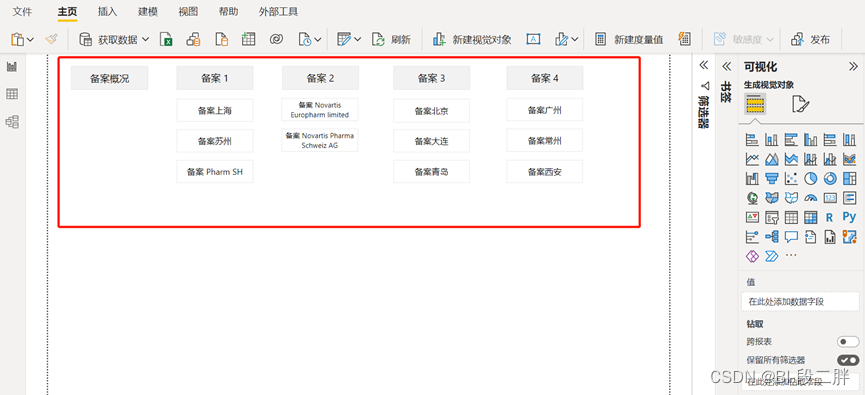Viewport: 865px width, 395px height.
Task: Insert a text box from the toolbar
Action: [533, 39]
